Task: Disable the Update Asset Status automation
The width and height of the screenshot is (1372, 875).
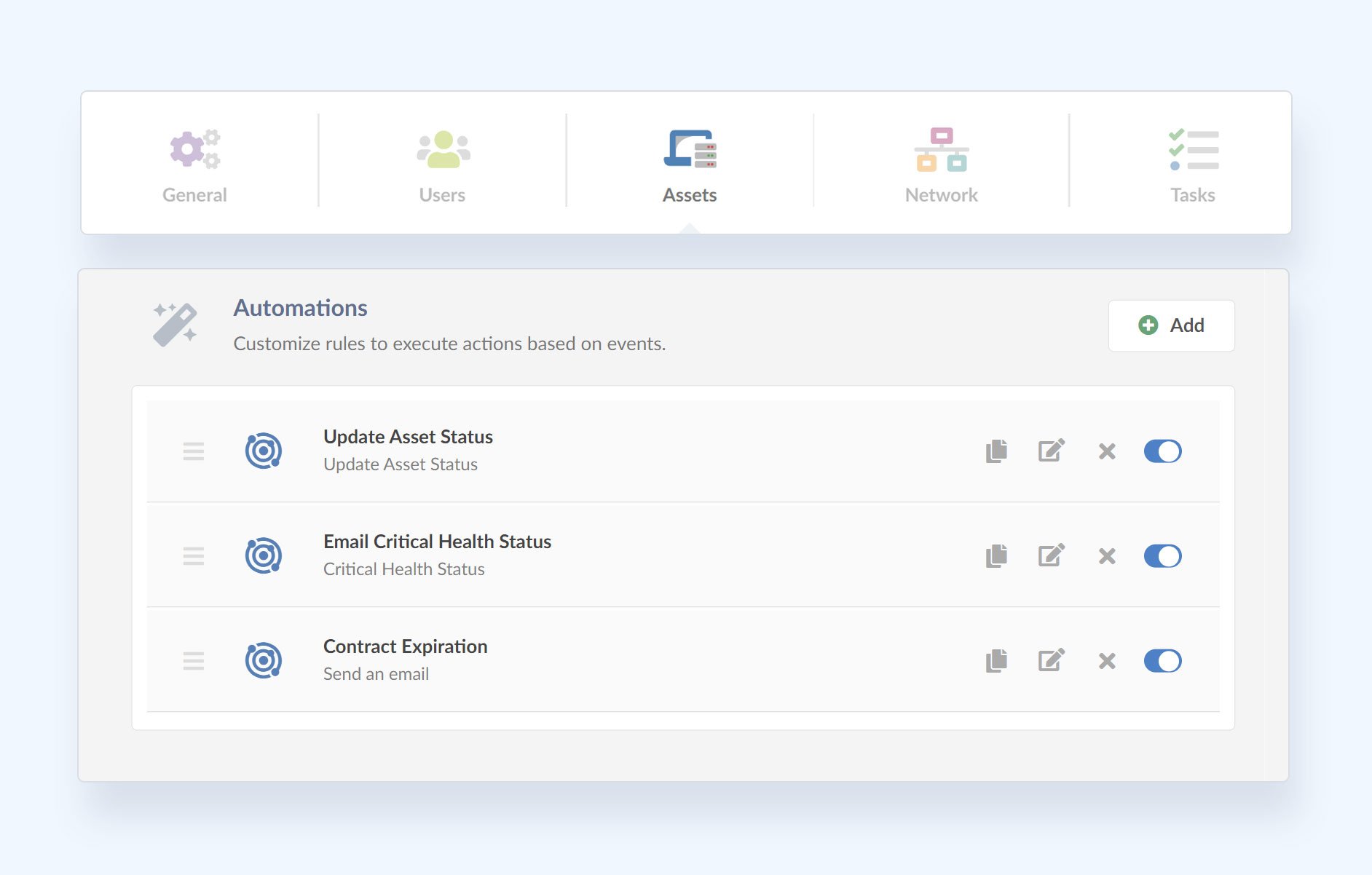Action: click(1163, 451)
